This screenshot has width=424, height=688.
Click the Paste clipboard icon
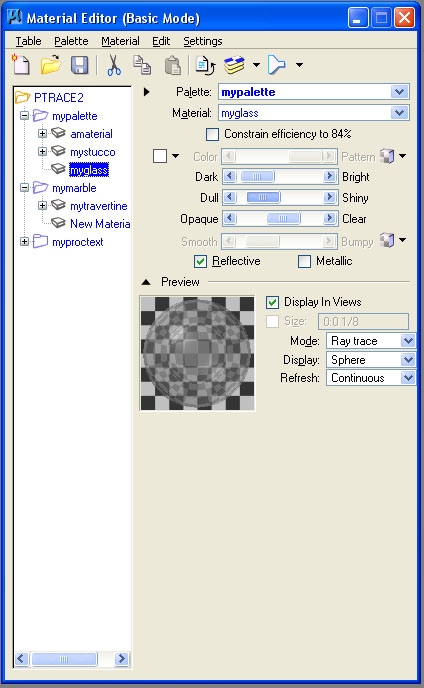click(172, 65)
